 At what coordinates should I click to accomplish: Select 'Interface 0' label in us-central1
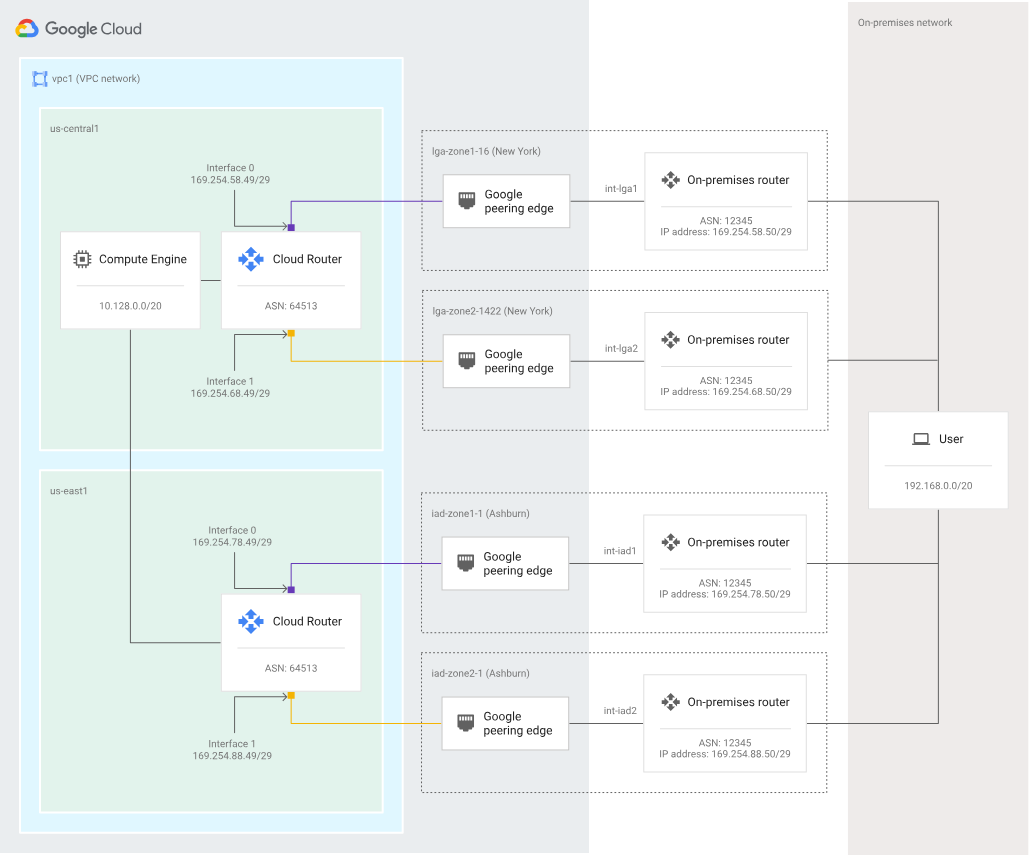(230, 168)
